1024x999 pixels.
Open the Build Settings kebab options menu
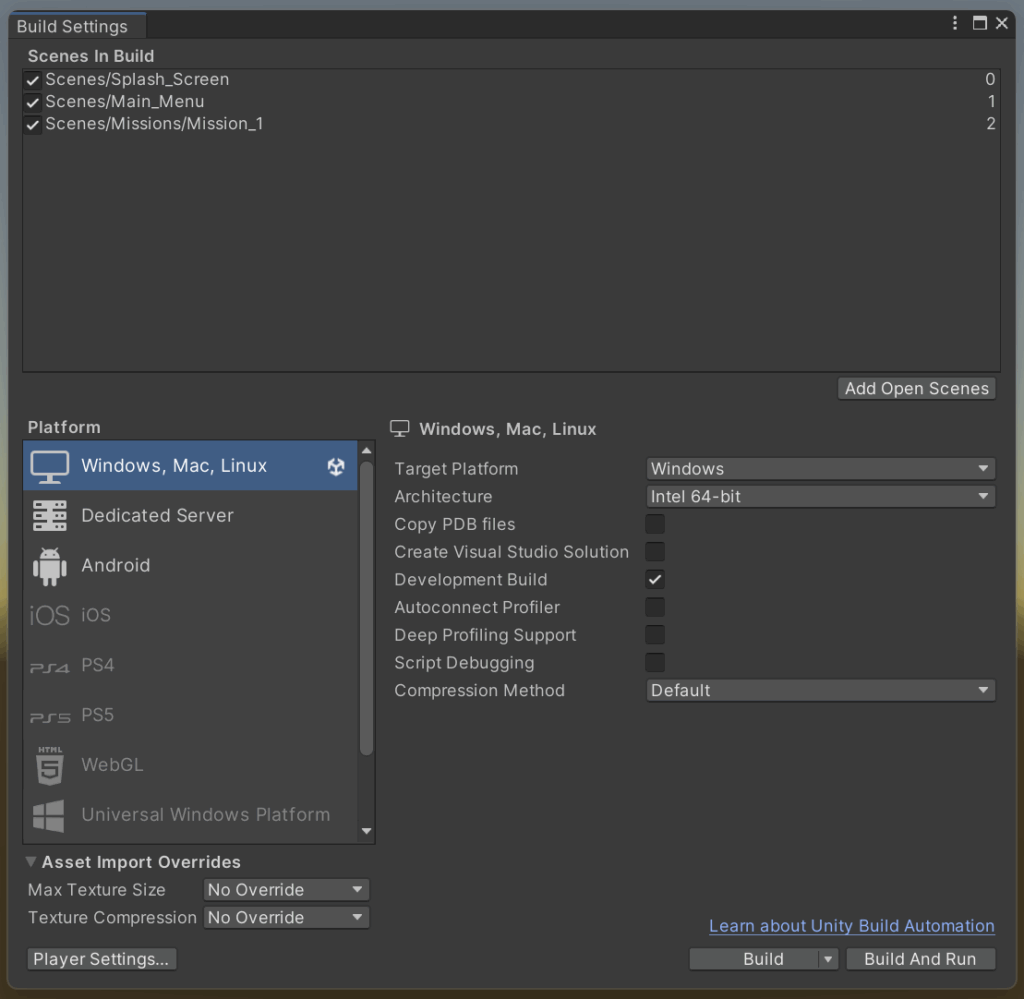955,24
